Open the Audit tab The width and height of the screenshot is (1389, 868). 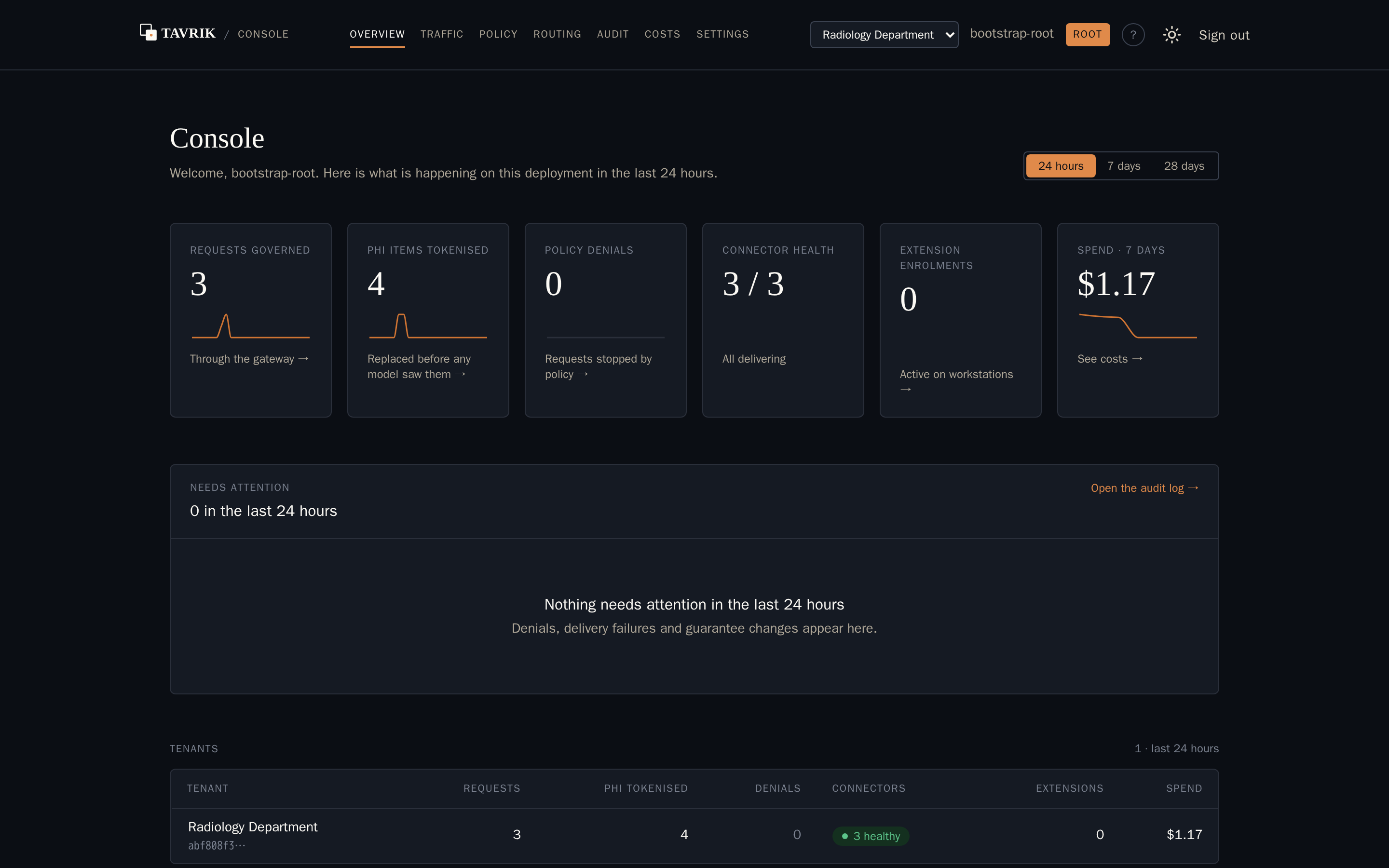(x=613, y=34)
